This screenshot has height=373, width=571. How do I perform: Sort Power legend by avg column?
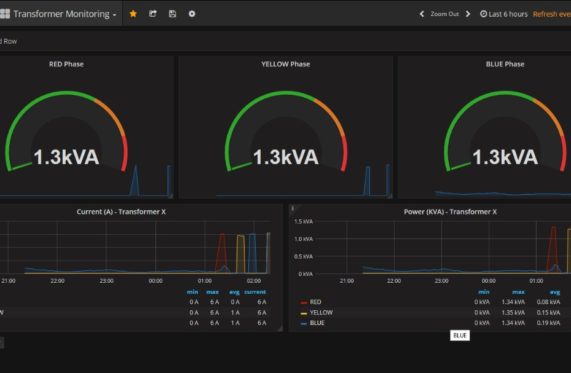[555, 292]
